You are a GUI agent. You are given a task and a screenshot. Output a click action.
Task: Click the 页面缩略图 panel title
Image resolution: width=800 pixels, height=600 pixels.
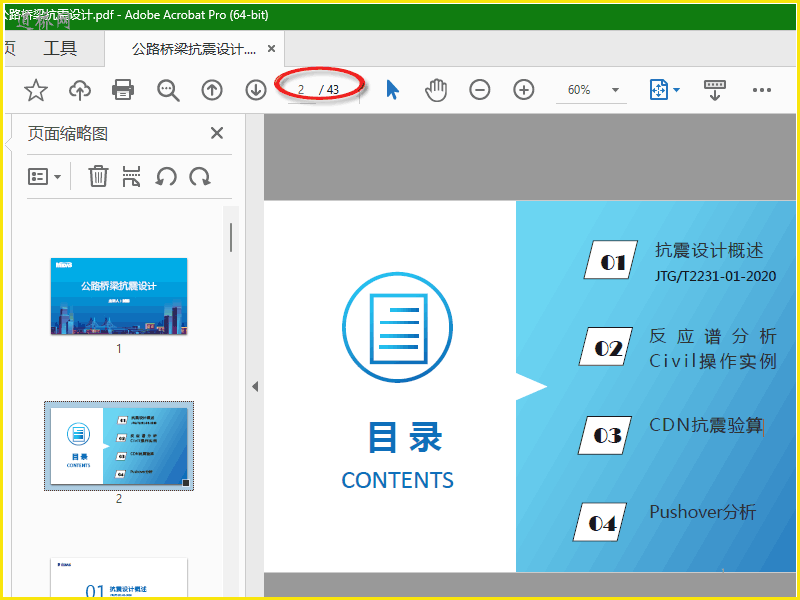(x=68, y=134)
